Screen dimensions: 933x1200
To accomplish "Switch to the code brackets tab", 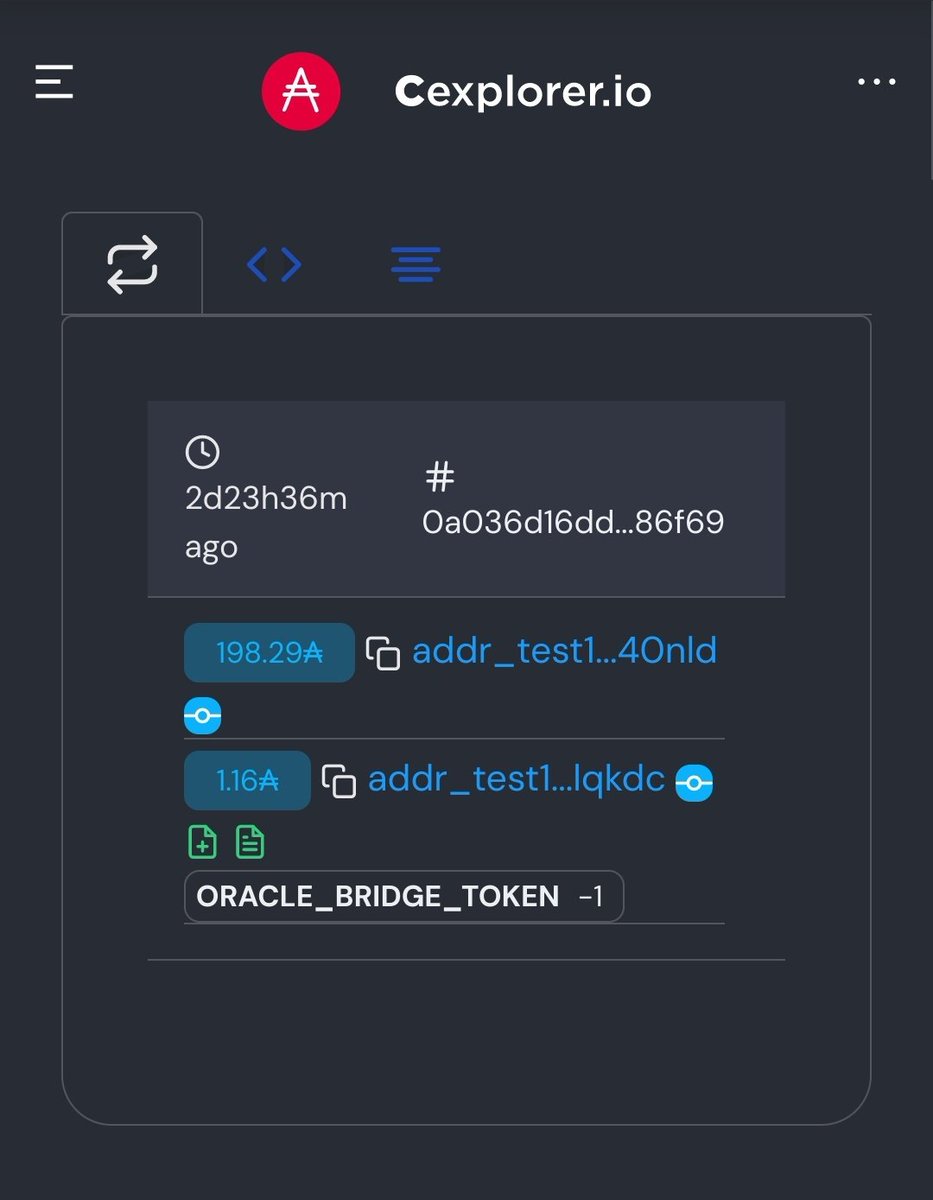I will click(x=274, y=265).
